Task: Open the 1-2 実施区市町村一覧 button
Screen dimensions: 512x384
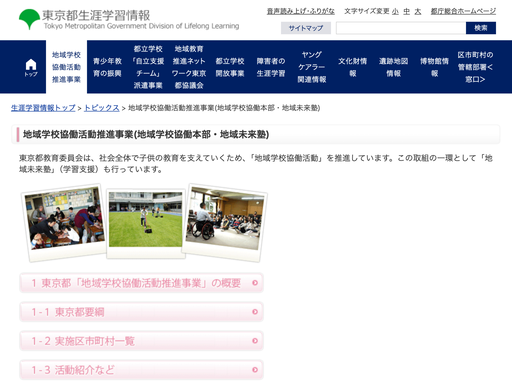Action: click(141, 341)
